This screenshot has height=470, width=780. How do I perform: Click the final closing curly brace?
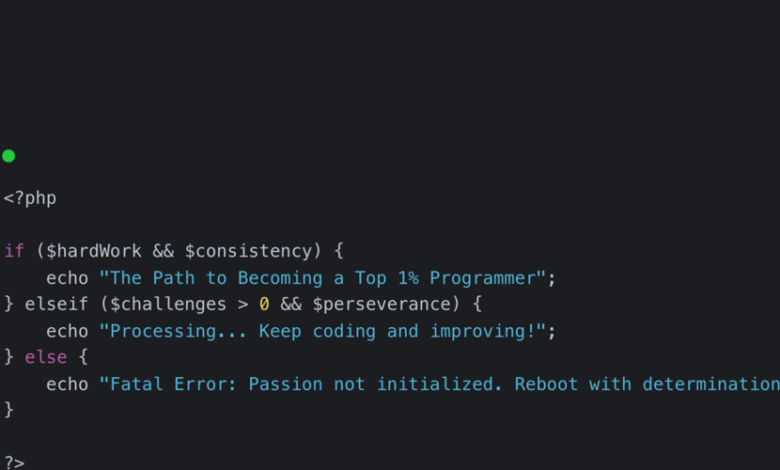tap(8, 410)
